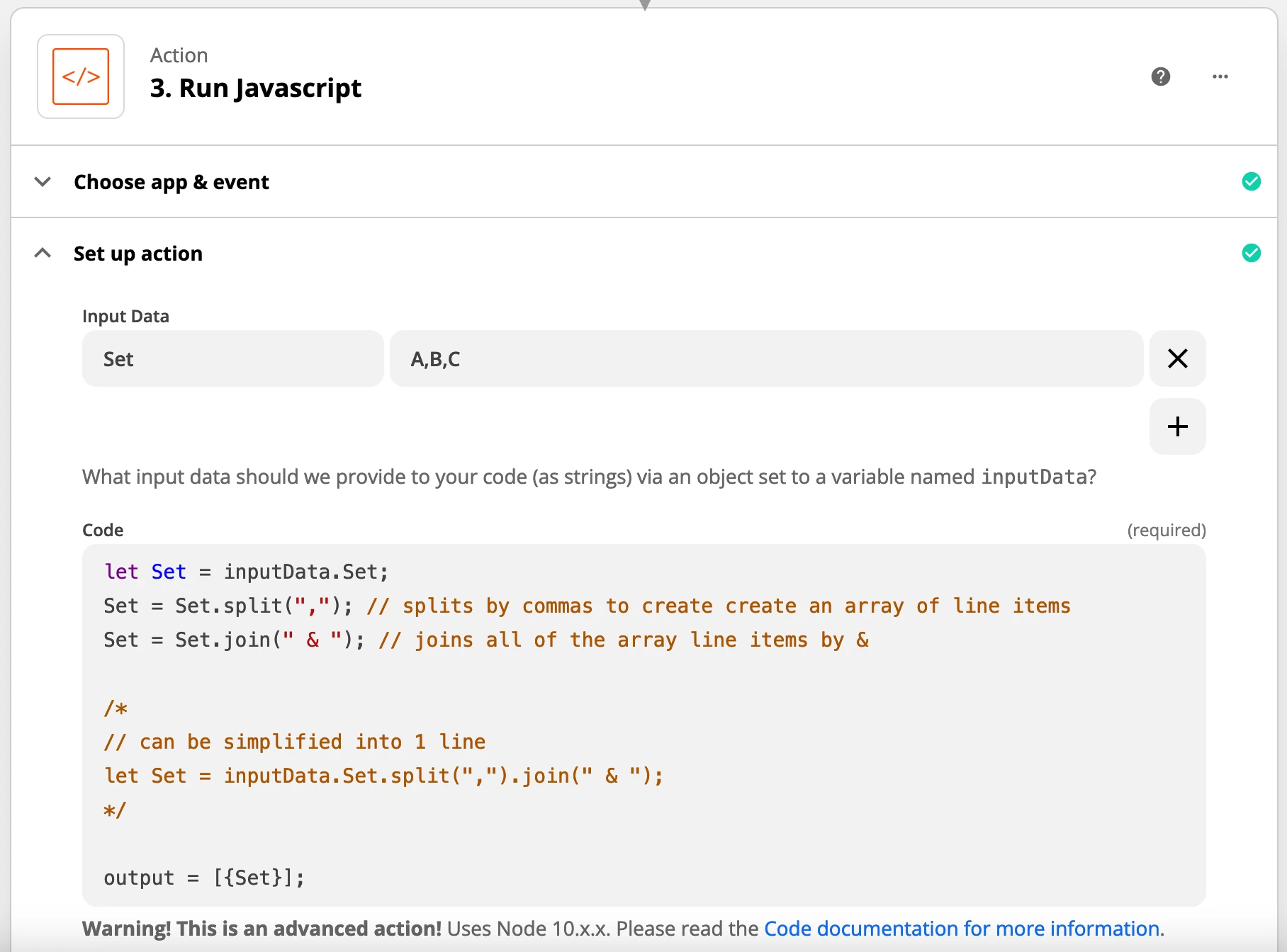Click the code line containing Set.split
The width and height of the screenshot is (1287, 952).
coord(587,606)
